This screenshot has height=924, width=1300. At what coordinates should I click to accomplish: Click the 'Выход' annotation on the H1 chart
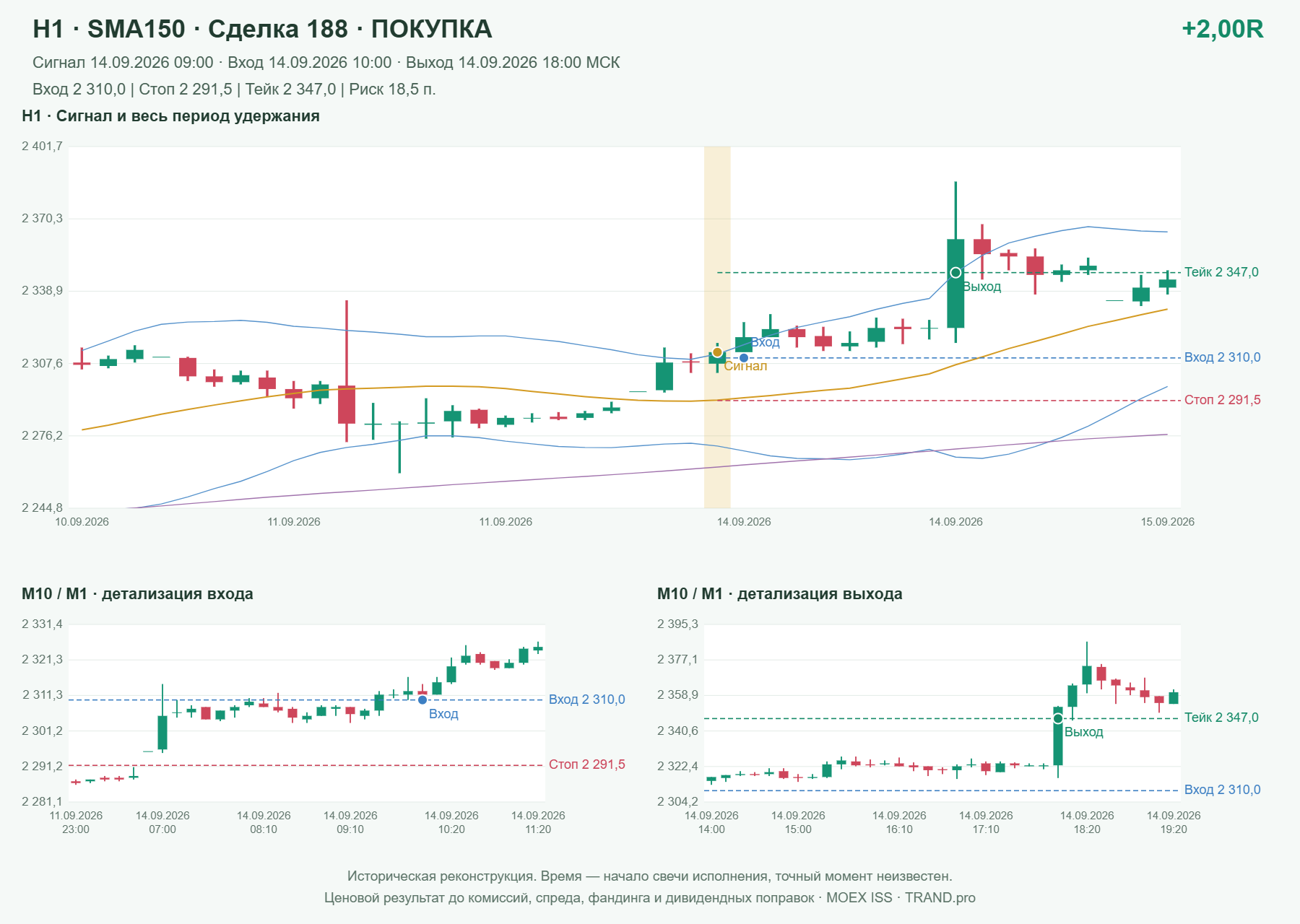click(x=981, y=287)
